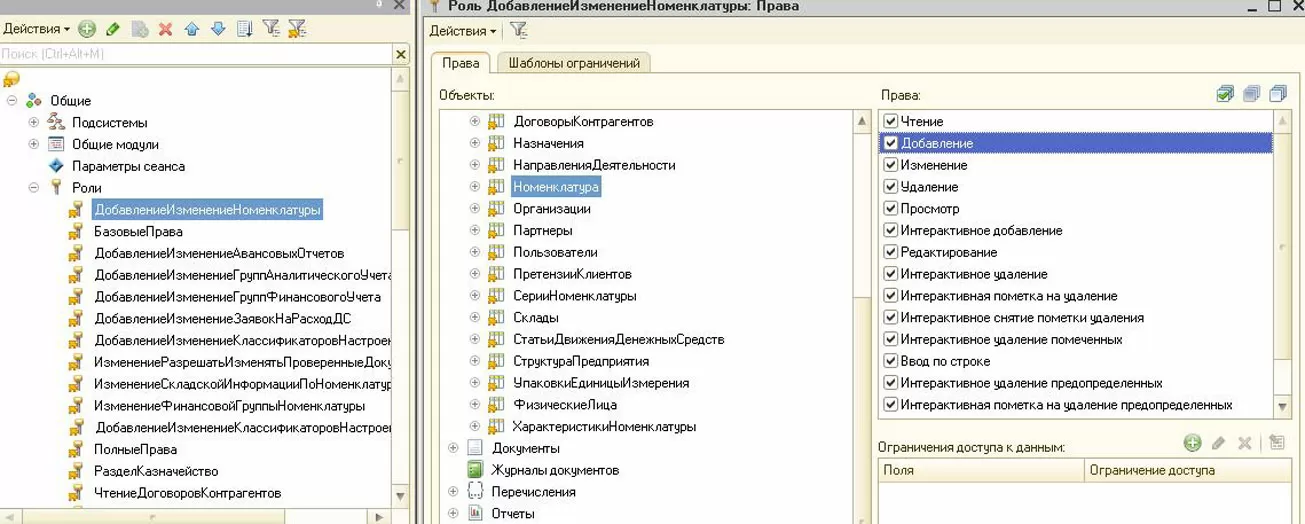Screen dimensions: 1305x524
Task: Expand the Подсистемы node
Action: click(34, 122)
